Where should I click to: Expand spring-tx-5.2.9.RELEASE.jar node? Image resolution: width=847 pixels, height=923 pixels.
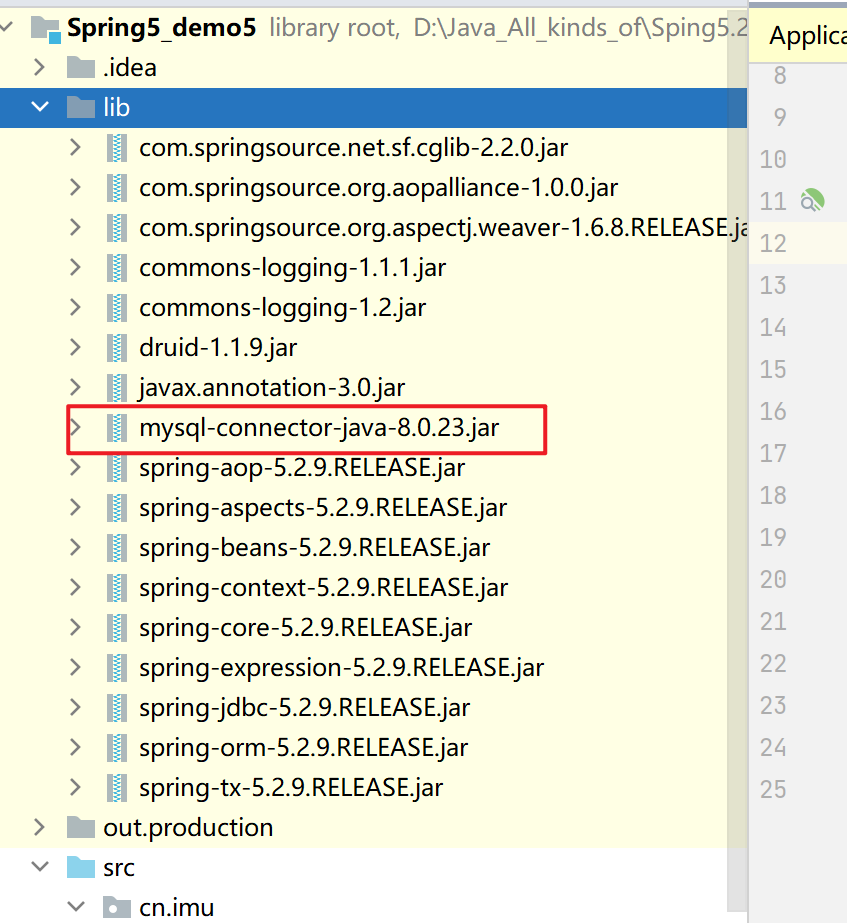pyautogui.click(x=73, y=787)
